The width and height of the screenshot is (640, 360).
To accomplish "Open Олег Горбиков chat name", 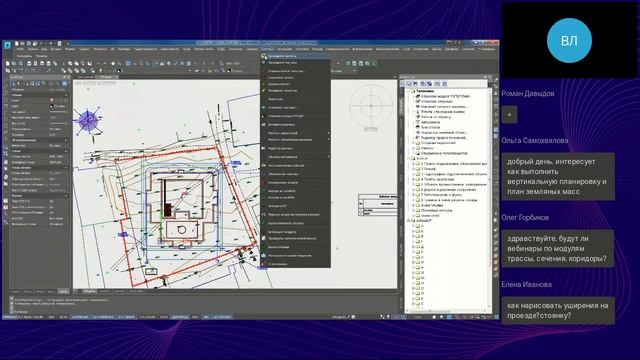I will coord(525,218).
